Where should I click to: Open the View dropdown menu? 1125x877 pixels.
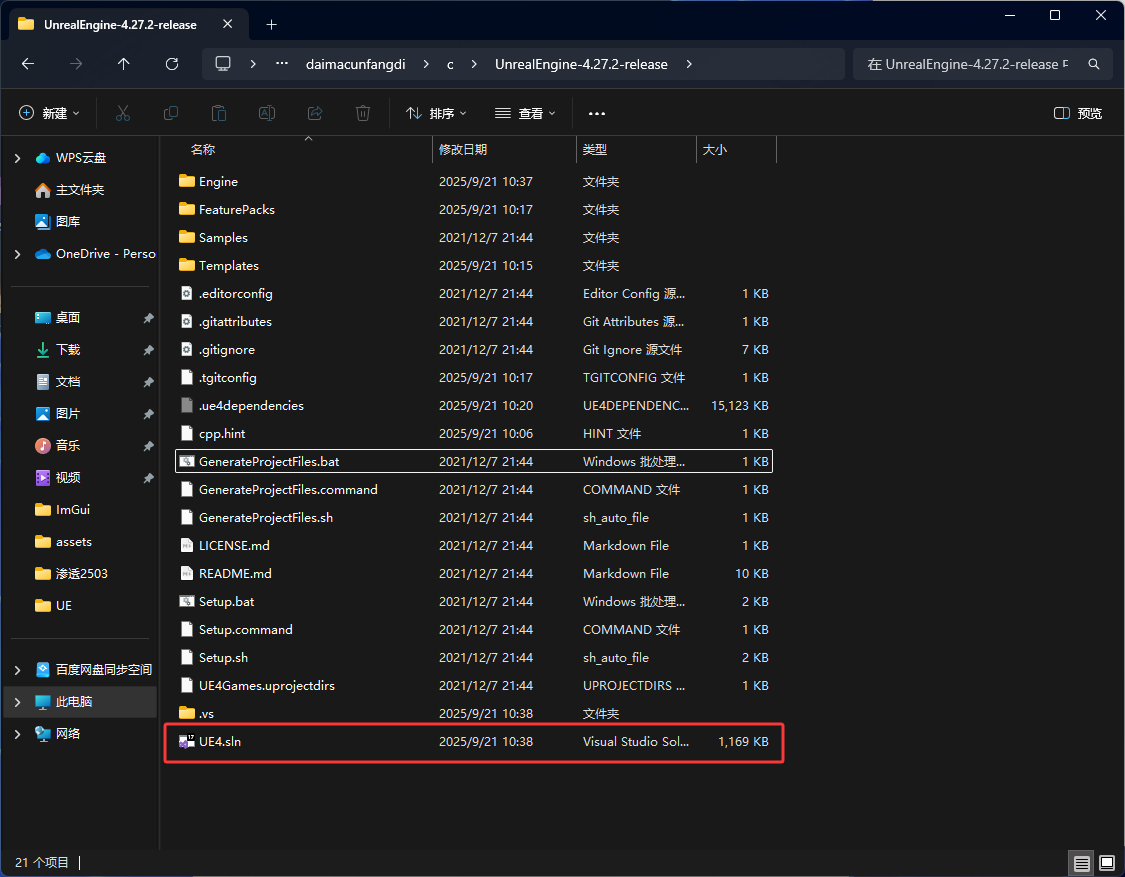(x=525, y=113)
